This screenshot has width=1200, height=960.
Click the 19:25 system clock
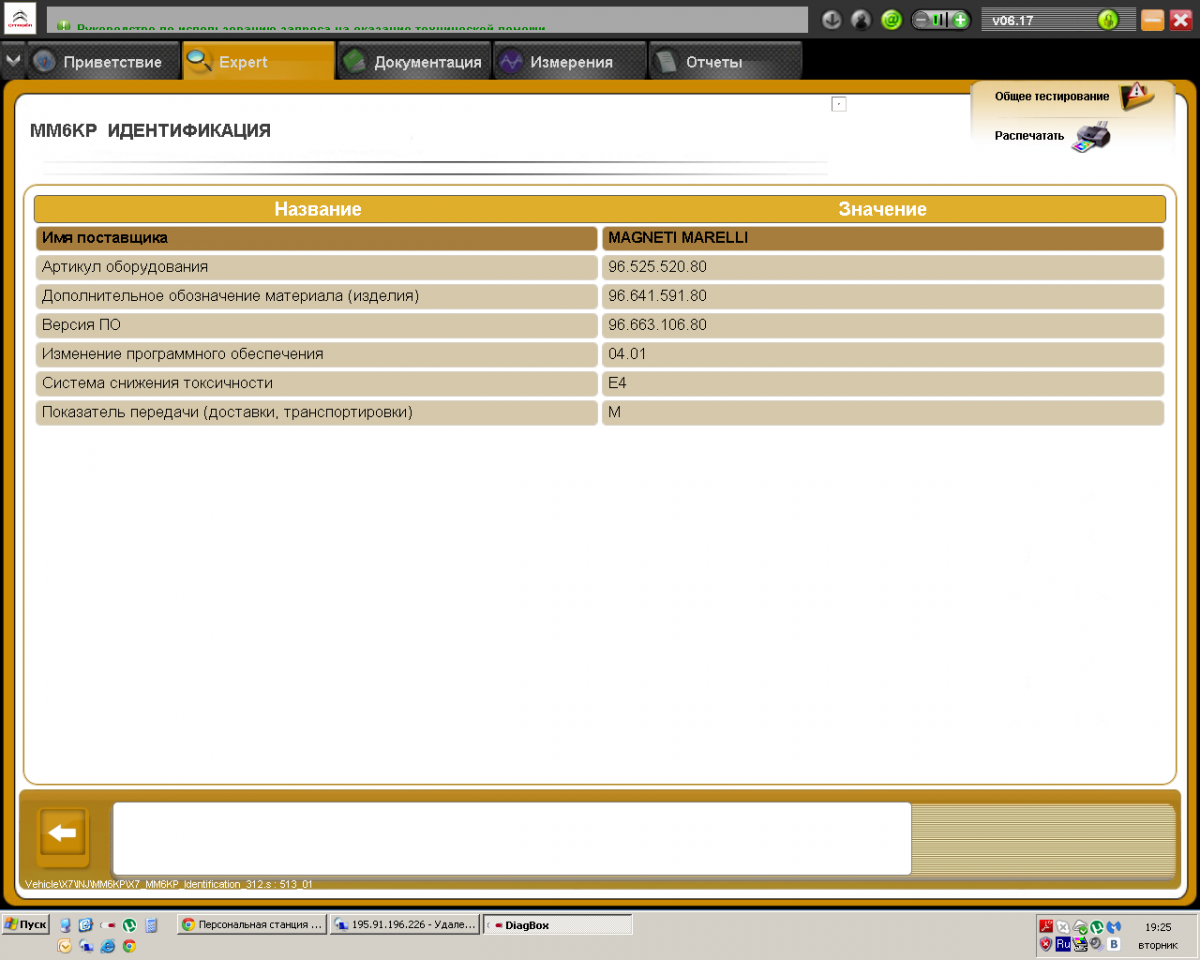tap(1158, 927)
